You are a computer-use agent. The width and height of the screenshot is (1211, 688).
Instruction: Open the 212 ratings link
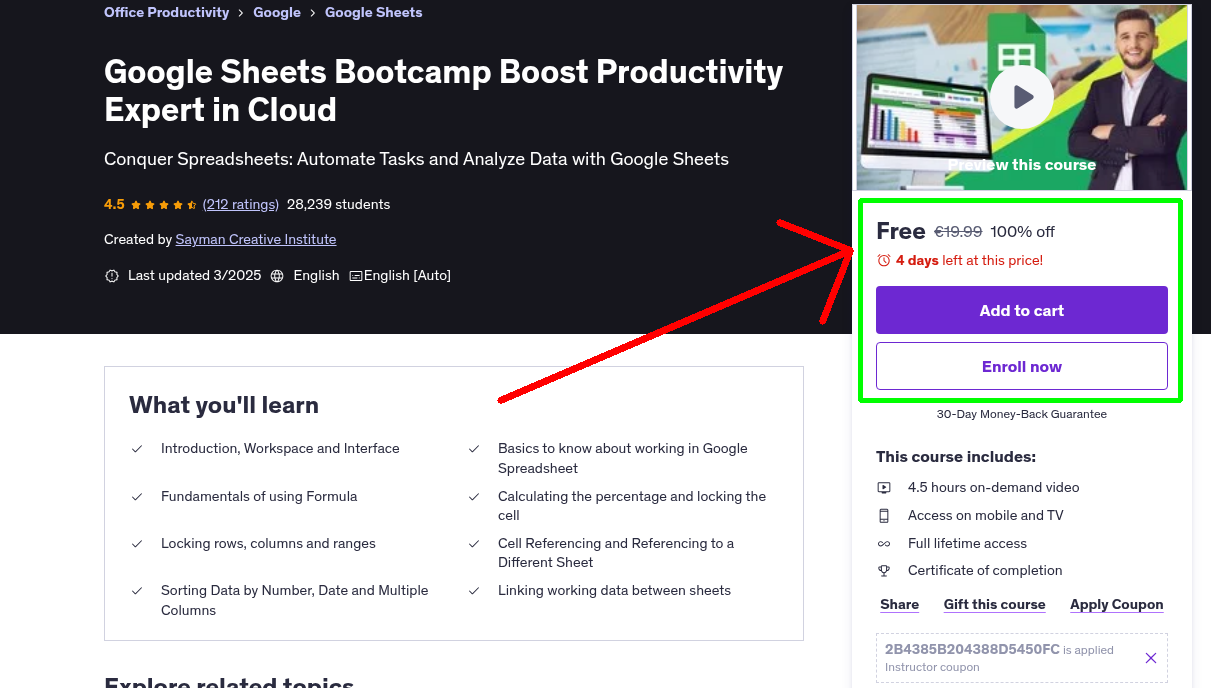click(241, 204)
